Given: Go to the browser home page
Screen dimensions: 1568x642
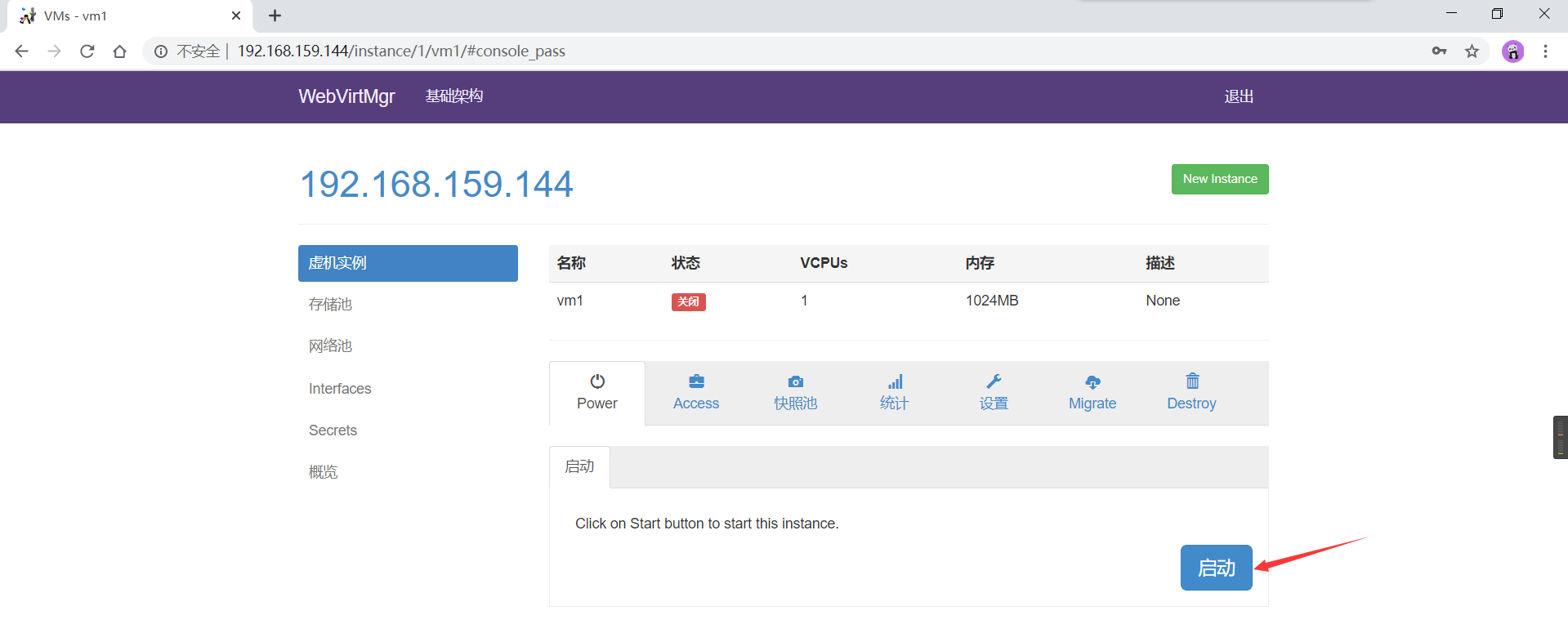Looking at the screenshot, I should pos(120,51).
